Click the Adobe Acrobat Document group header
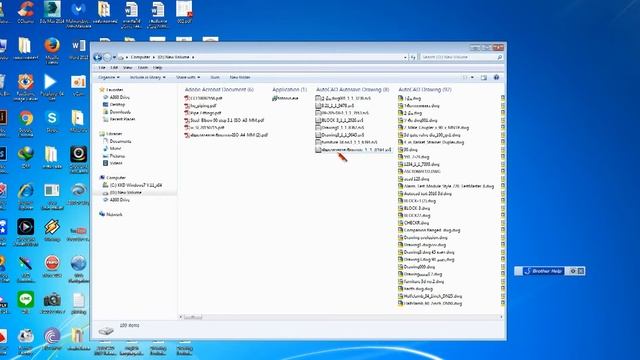The image size is (640, 360). [219, 89]
